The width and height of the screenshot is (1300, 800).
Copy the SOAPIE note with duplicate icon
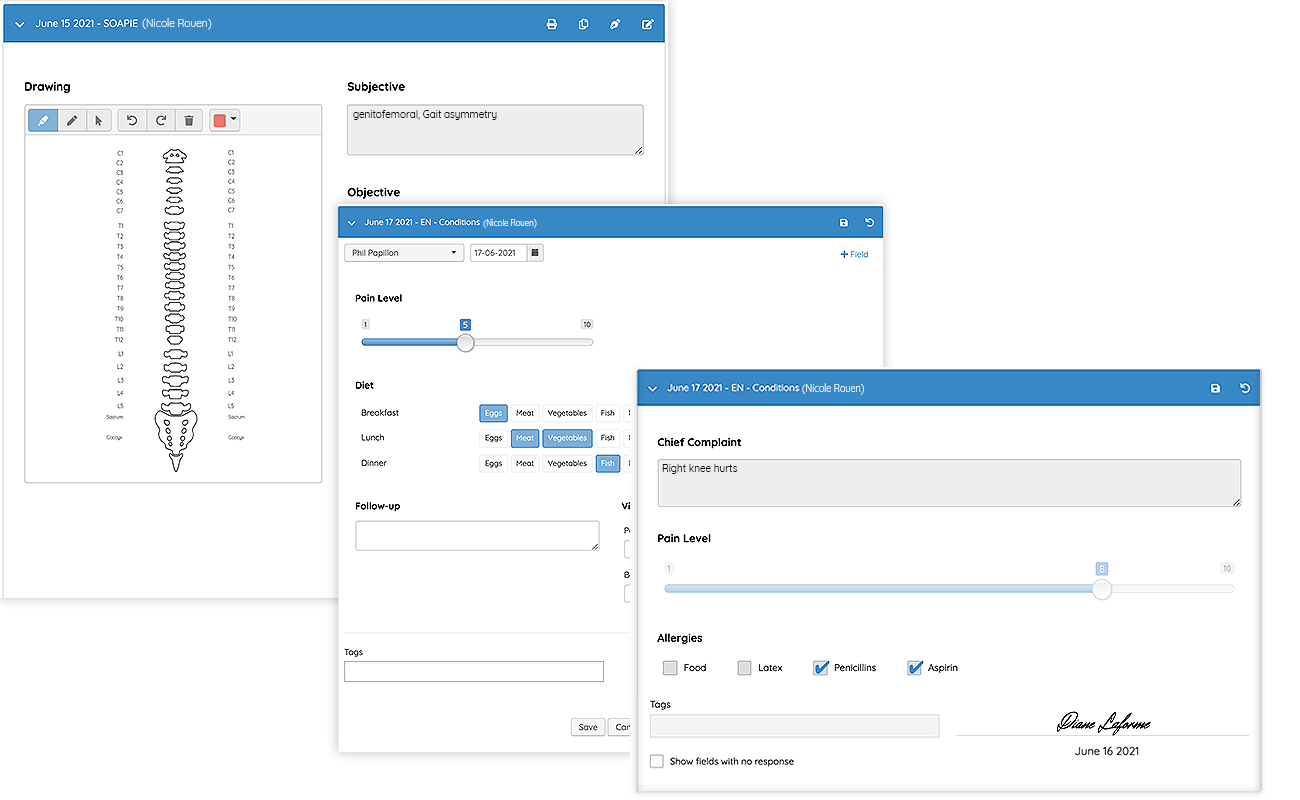[x=583, y=24]
